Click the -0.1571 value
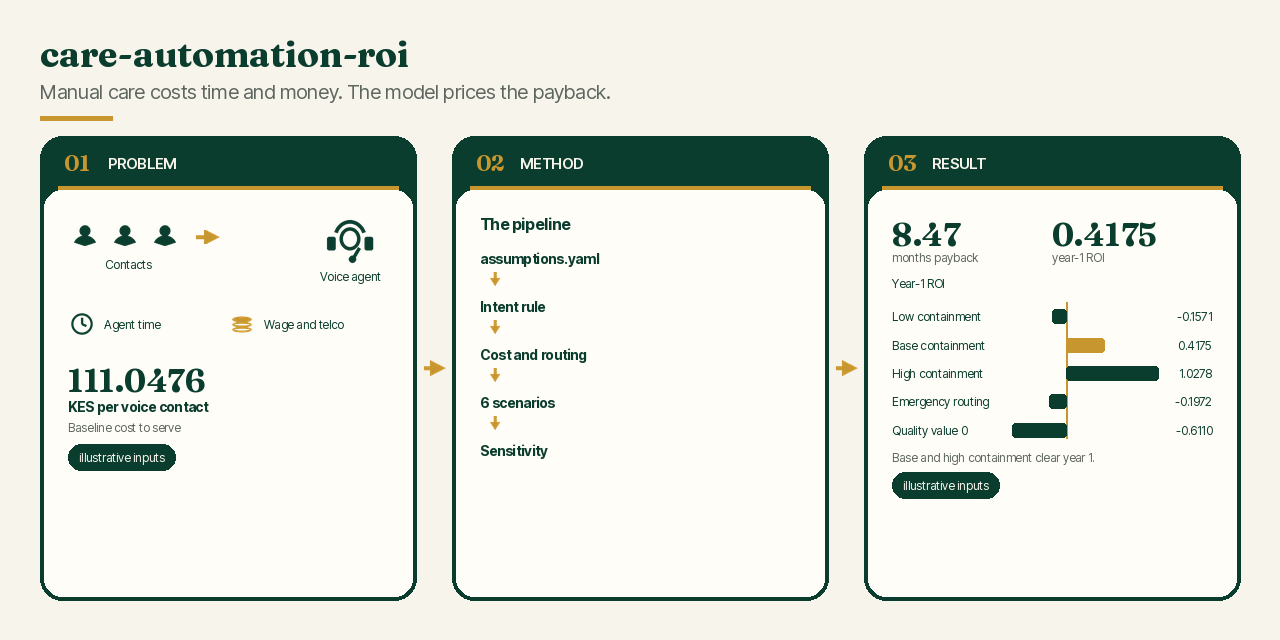1280x640 pixels. tap(1195, 317)
